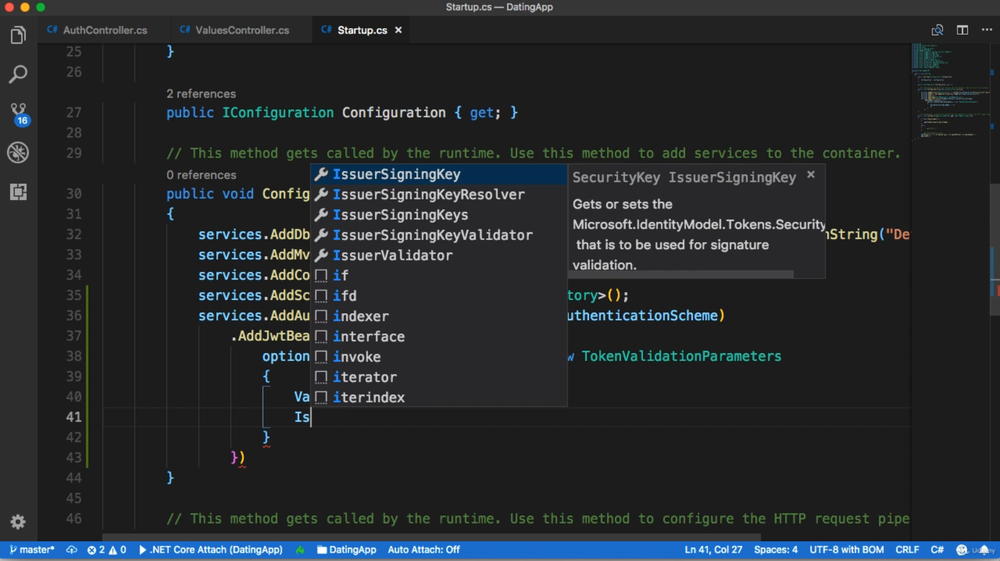This screenshot has width=1000, height=561.
Task: Click the errors and warnings count
Action: pyautogui.click(x=106, y=550)
